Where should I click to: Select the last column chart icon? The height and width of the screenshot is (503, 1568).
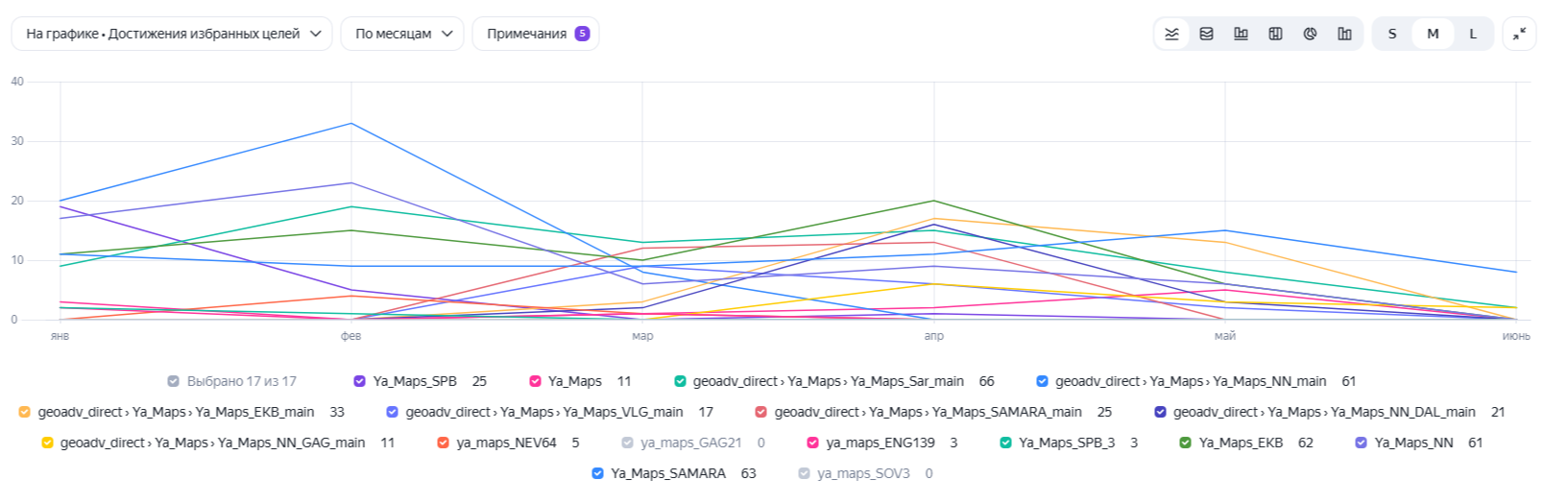(1344, 34)
